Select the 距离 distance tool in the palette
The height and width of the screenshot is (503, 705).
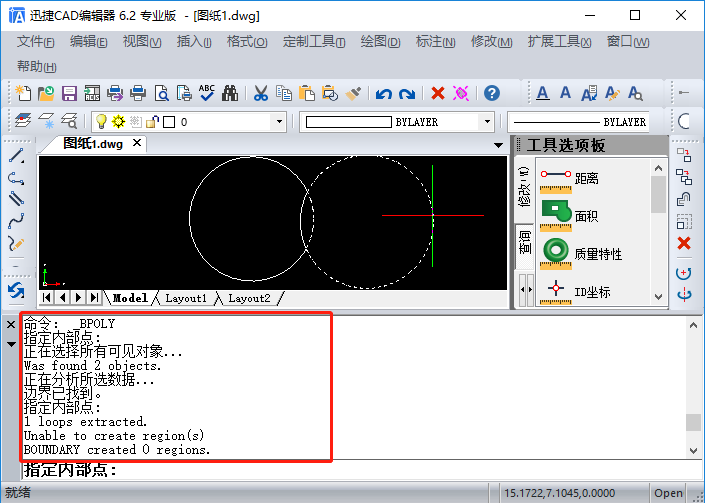coord(570,179)
